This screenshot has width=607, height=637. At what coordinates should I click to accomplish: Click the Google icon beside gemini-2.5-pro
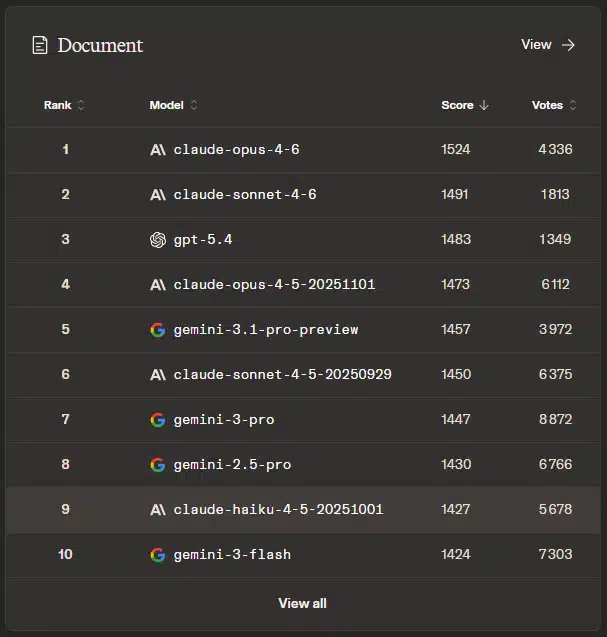(x=157, y=465)
